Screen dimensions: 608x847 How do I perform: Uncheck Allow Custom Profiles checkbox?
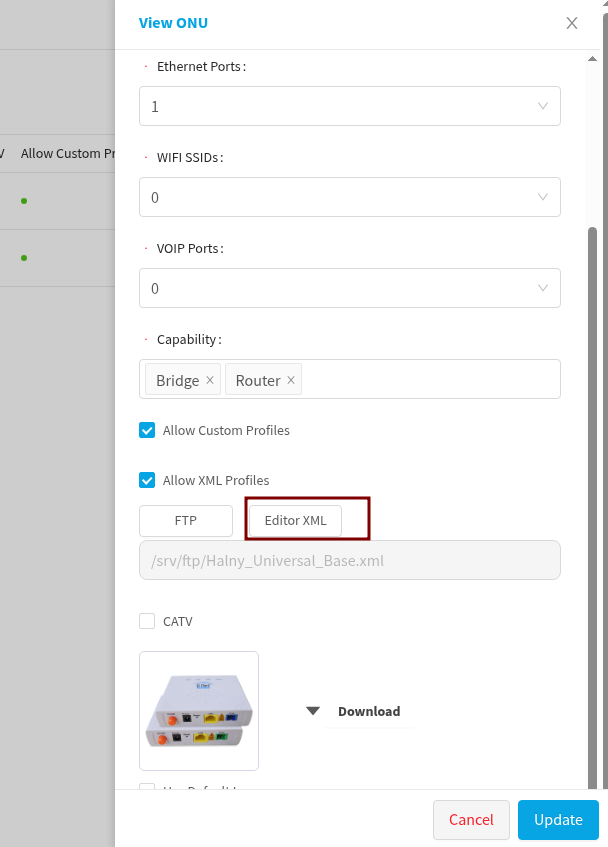click(x=148, y=430)
